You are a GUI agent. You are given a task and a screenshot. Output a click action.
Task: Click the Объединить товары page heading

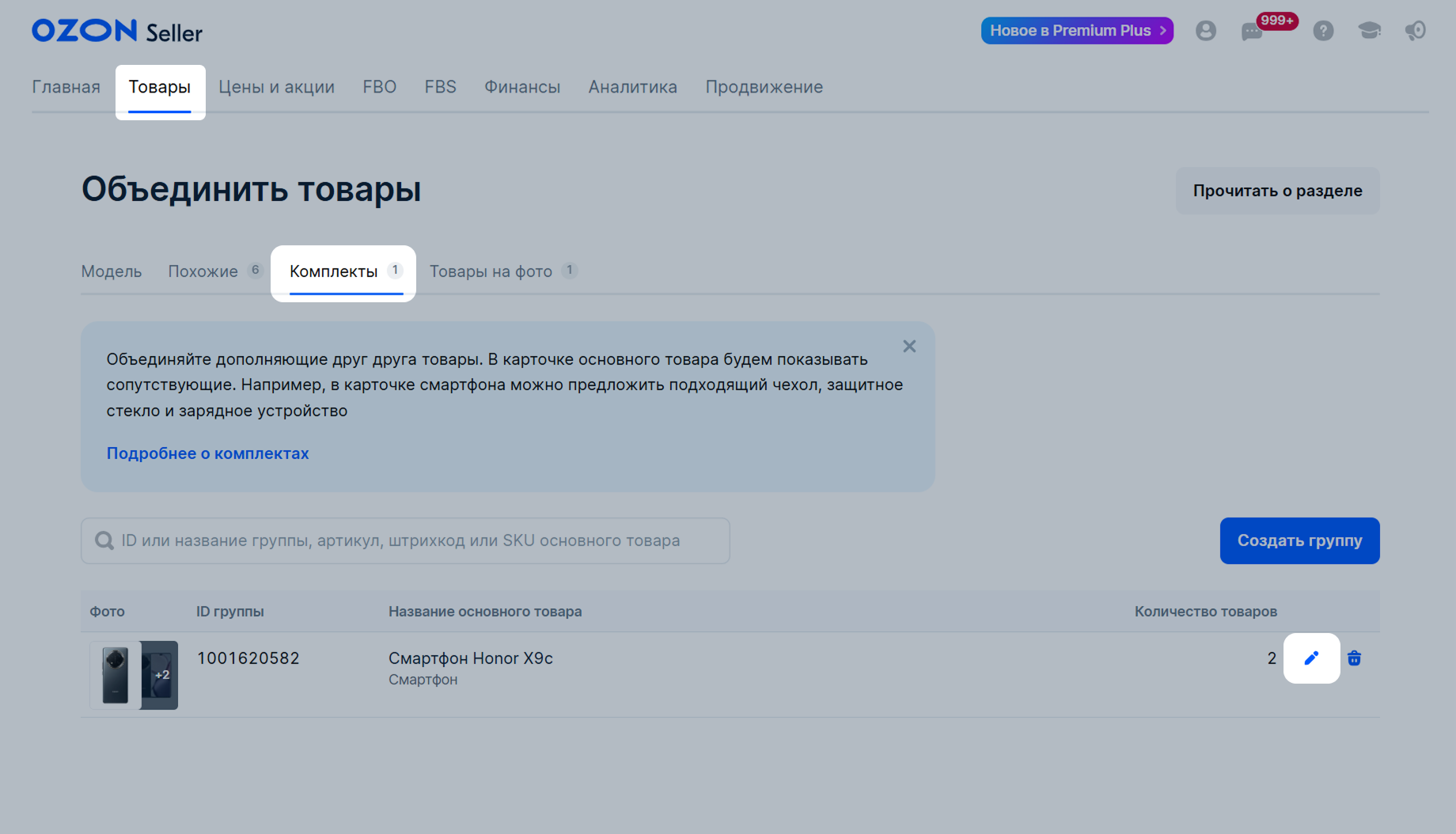click(x=252, y=190)
